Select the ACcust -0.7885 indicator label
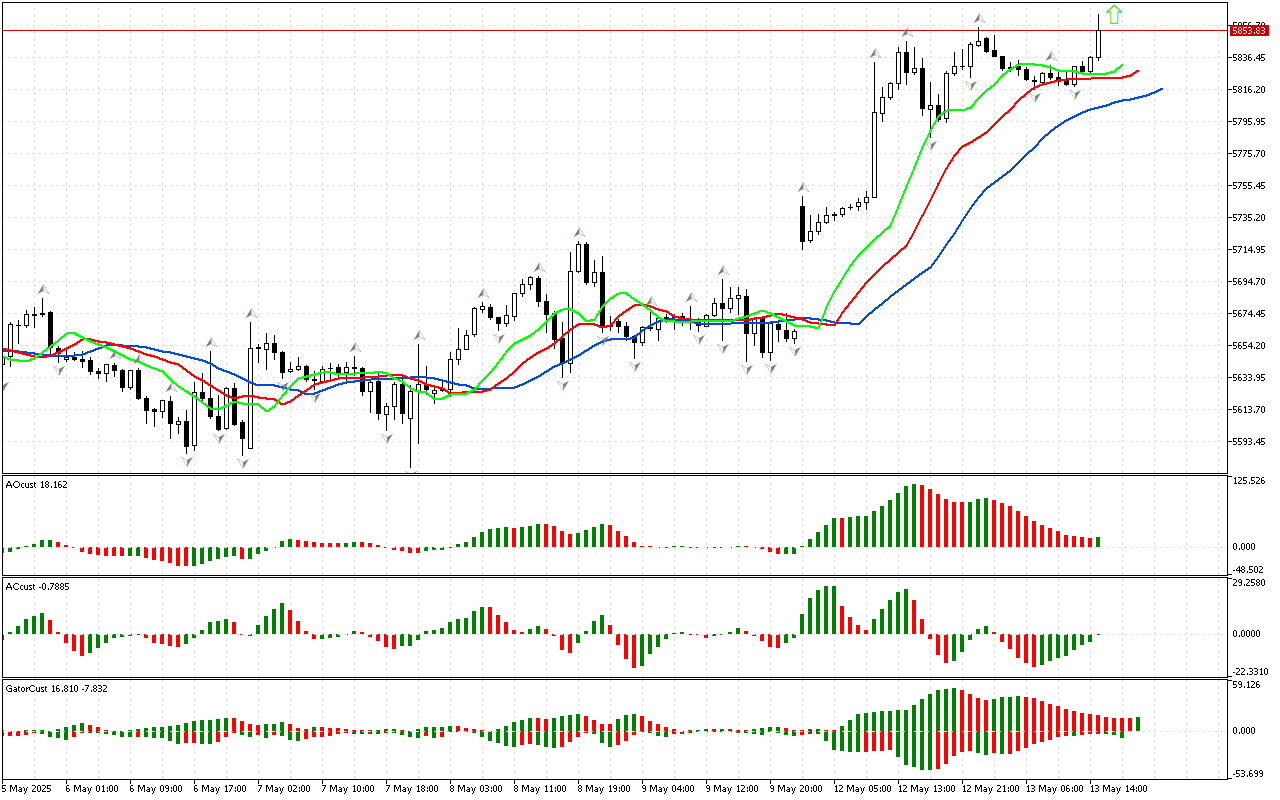The height and width of the screenshot is (800, 1280). (x=39, y=586)
